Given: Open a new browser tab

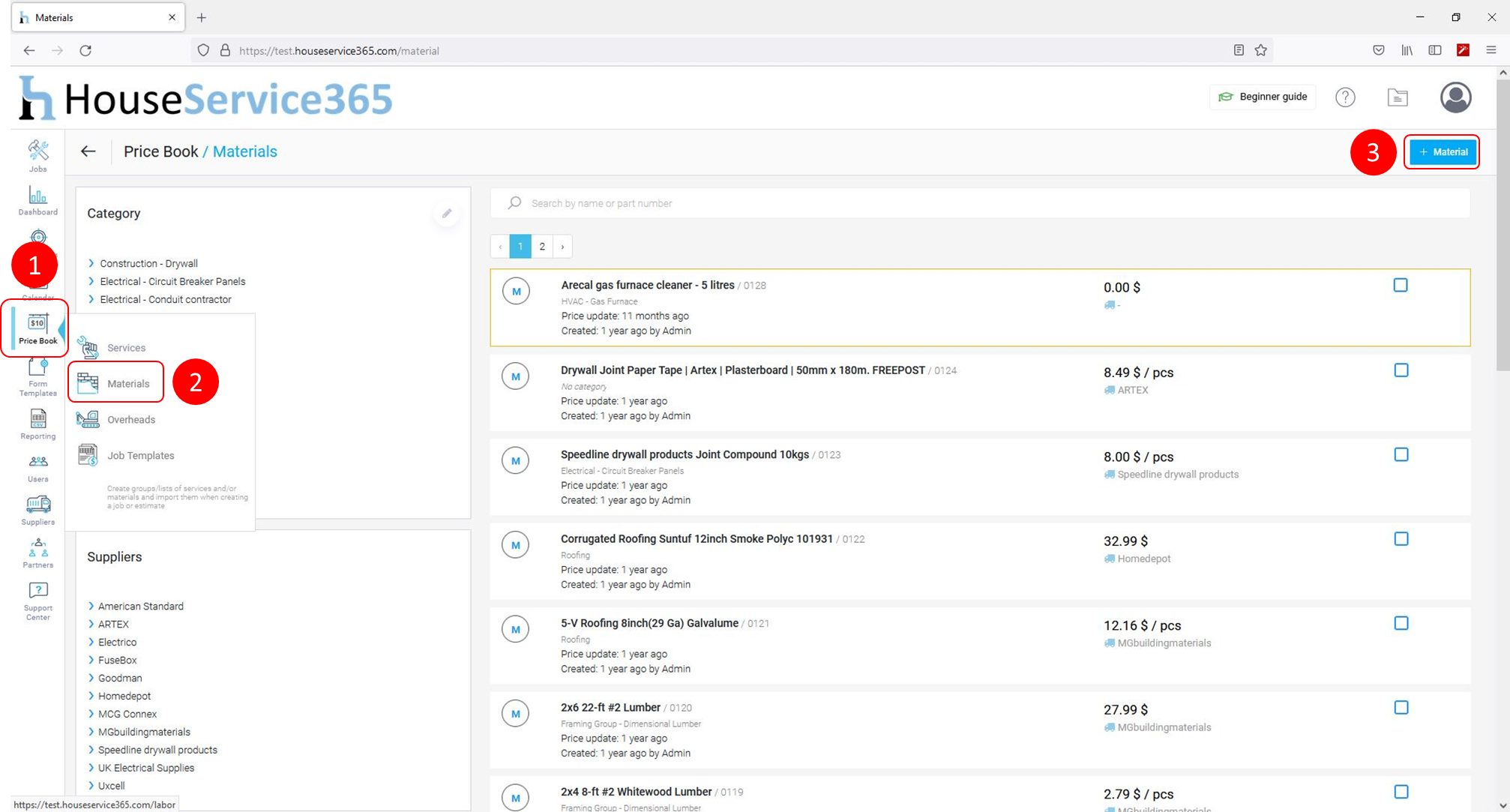Looking at the screenshot, I should coord(201,17).
